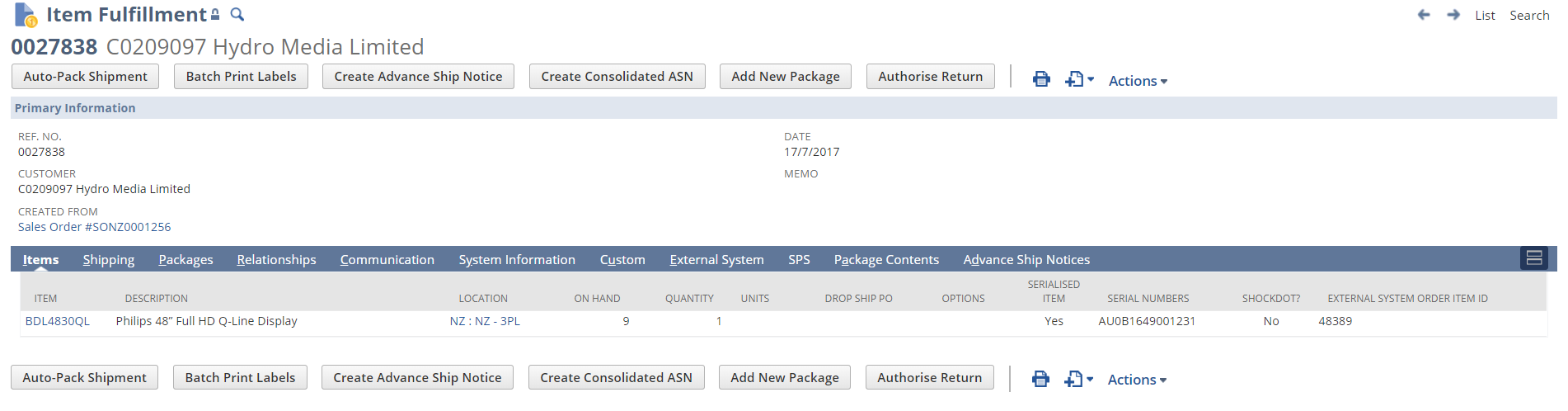1568x411 pixels.
Task: Click top Auto-Pack Shipment button
Action: pyautogui.click(x=86, y=77)
